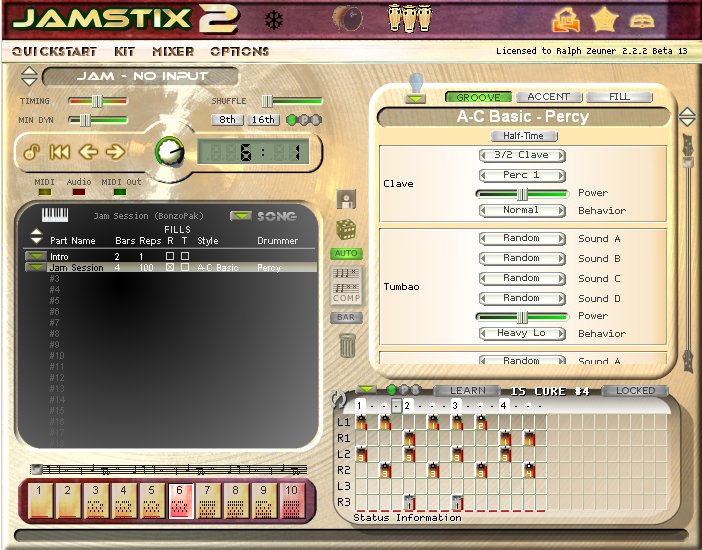Open the 3/2 Clave selector
This screenshot has width=702, height=550.
tap(521, 155)
